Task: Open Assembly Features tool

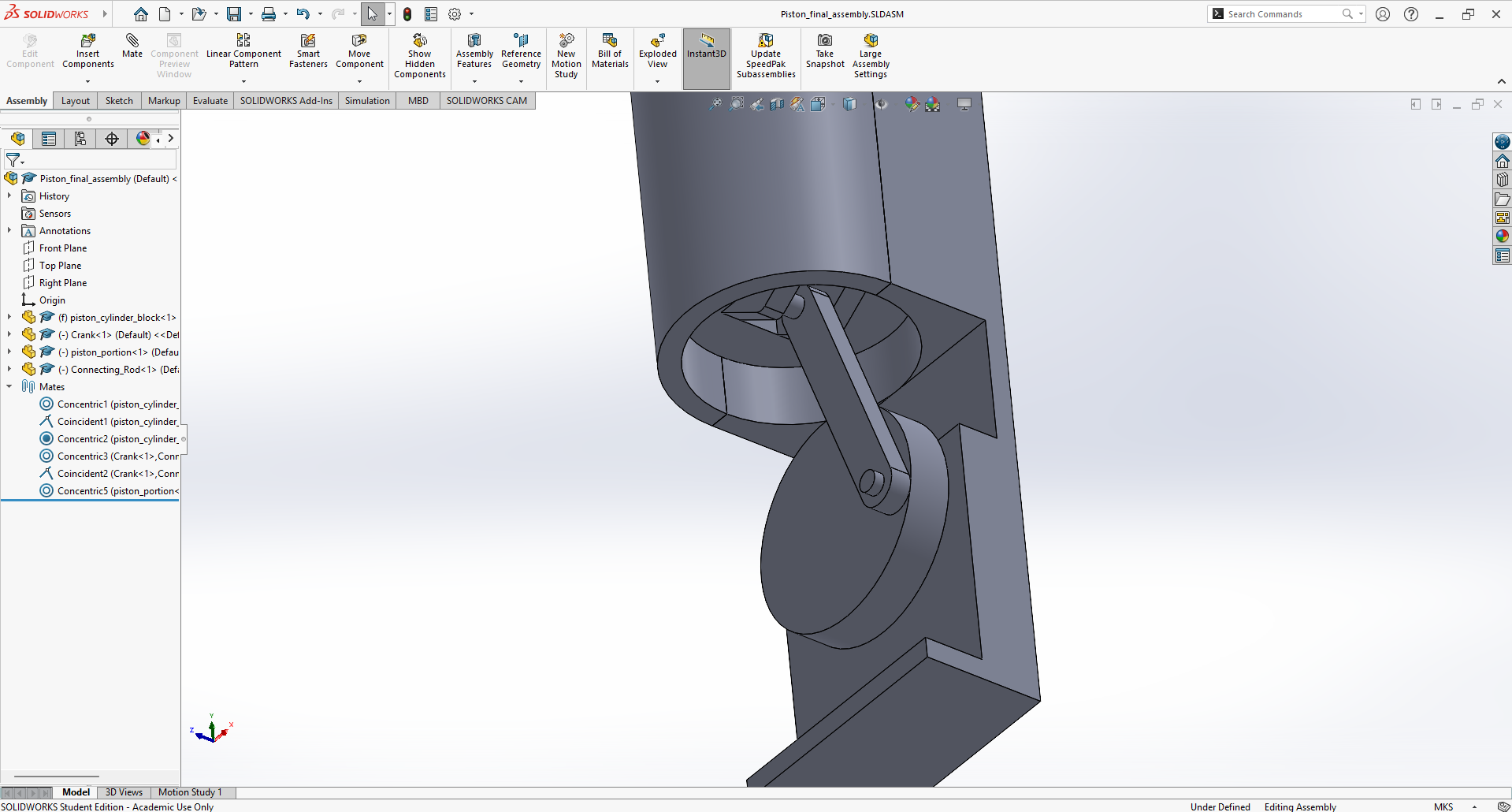Action: tap(474, 50)
